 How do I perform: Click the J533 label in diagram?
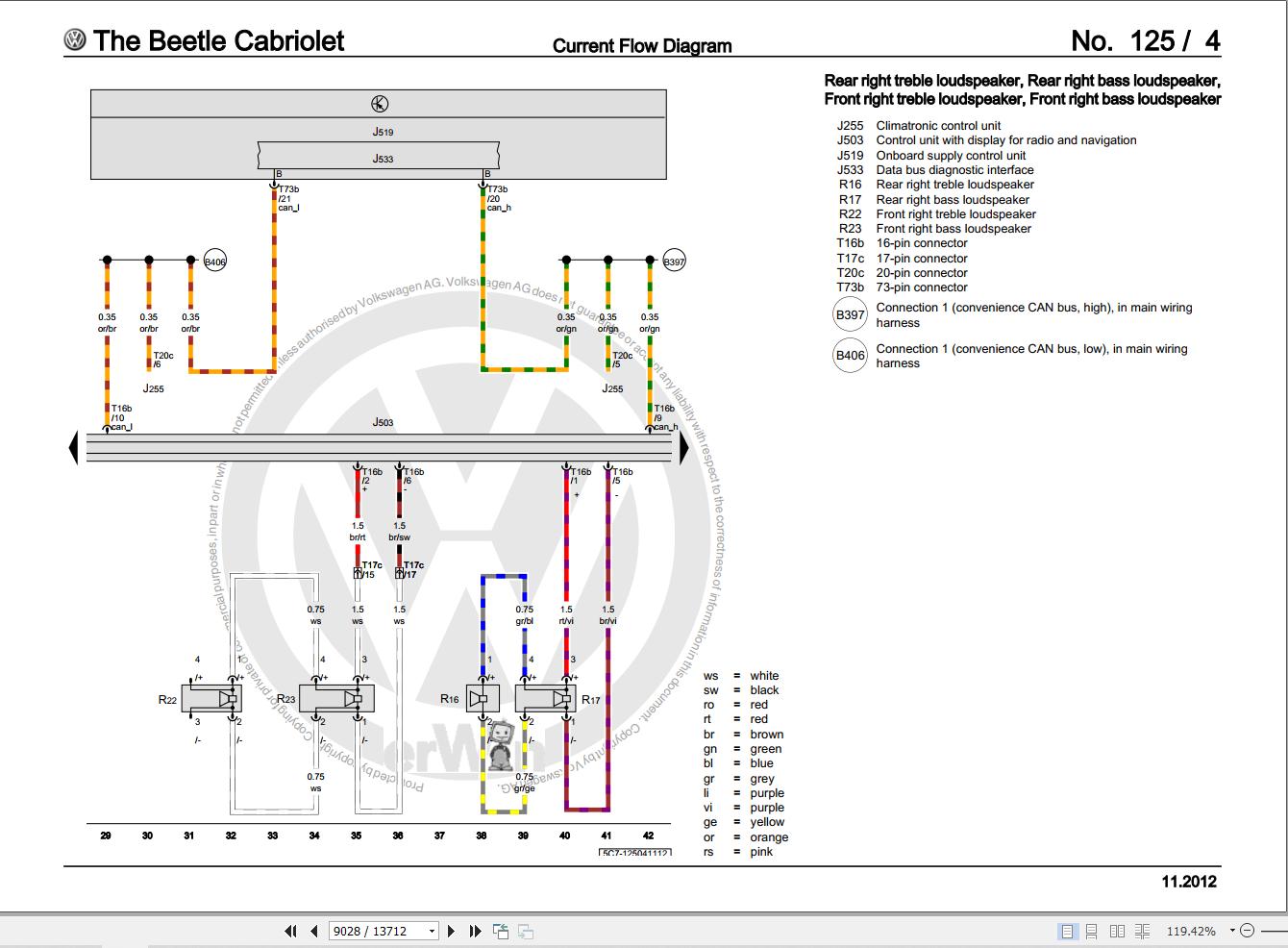[383, 159]
